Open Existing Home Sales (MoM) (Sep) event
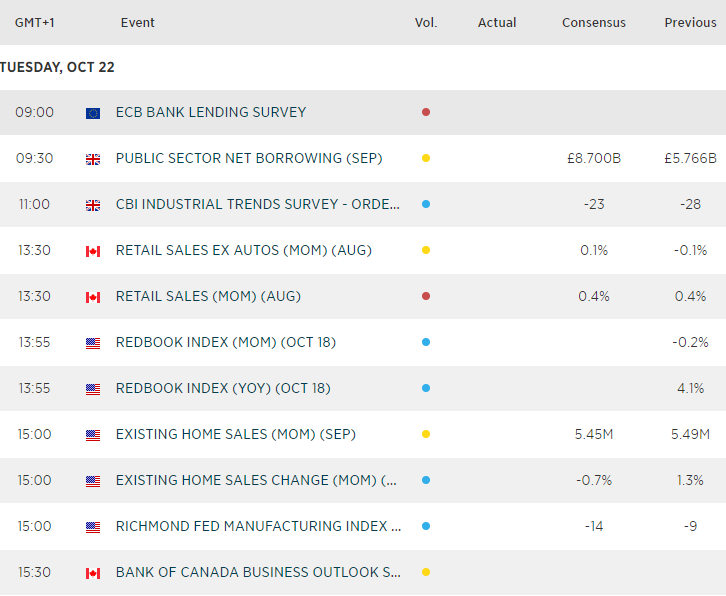Image resolution: width=726 pixels, height=596 pixels. click(x=236, y=434)
